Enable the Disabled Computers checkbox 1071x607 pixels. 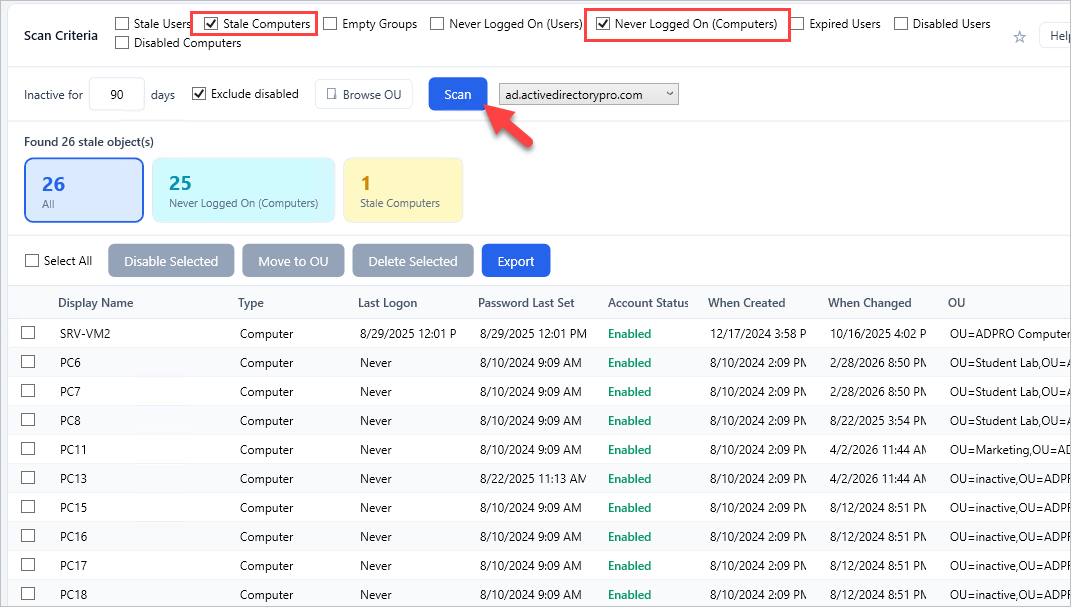[122, 43]
